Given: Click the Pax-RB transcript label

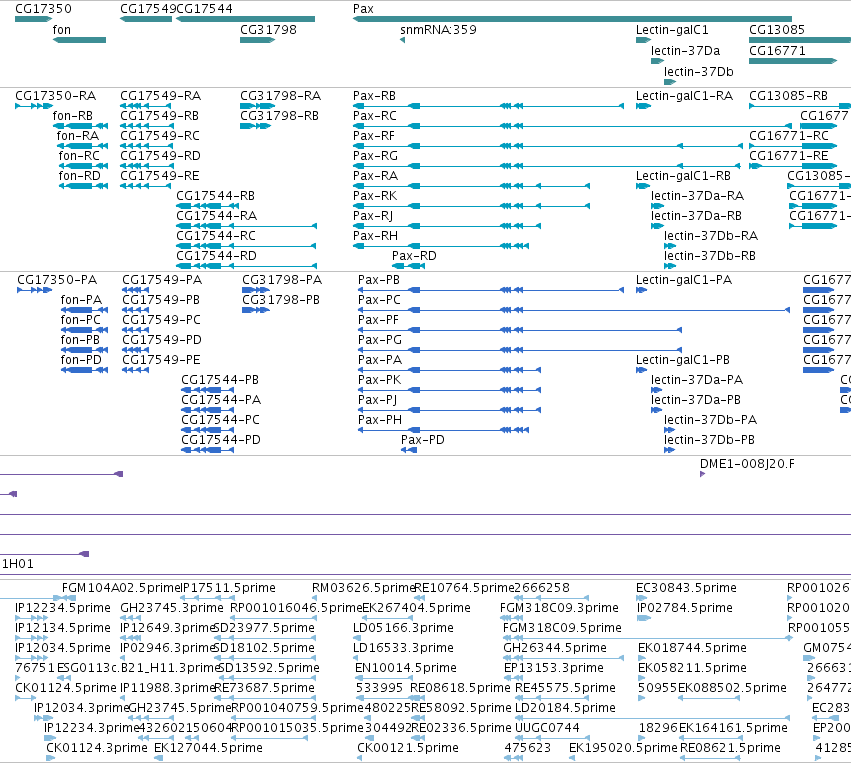Looking at the screenshot, I should point(374,96).
